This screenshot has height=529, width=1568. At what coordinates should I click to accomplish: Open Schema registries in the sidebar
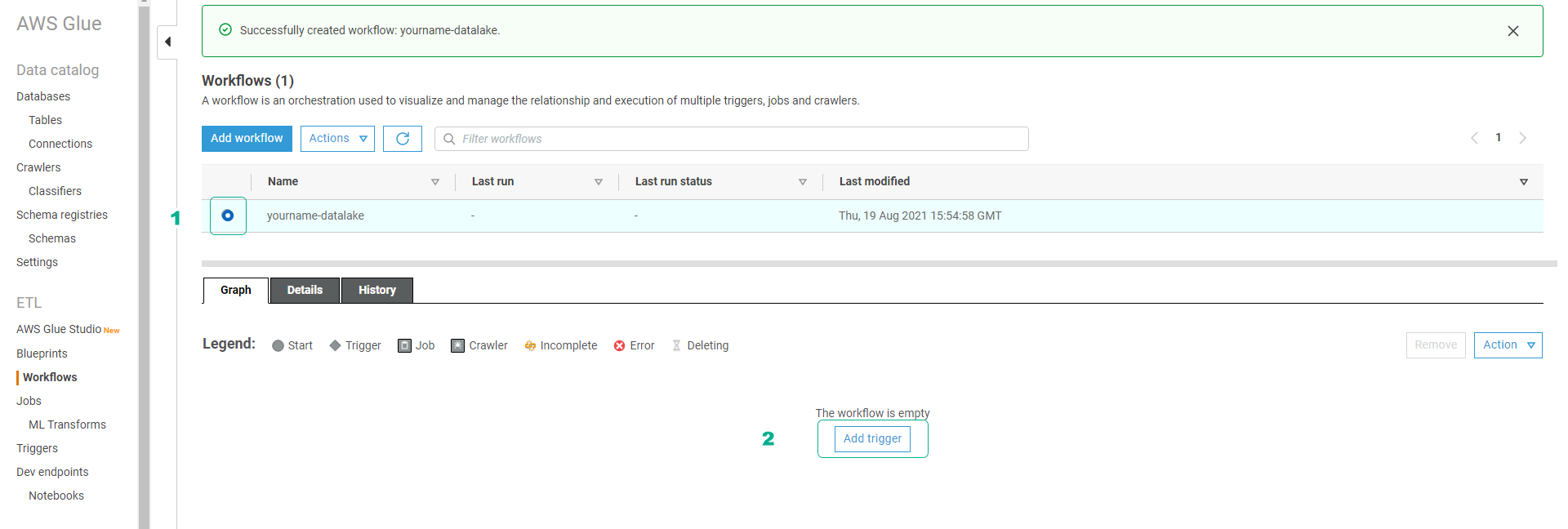pyautogui.click(x=62, y=215)
